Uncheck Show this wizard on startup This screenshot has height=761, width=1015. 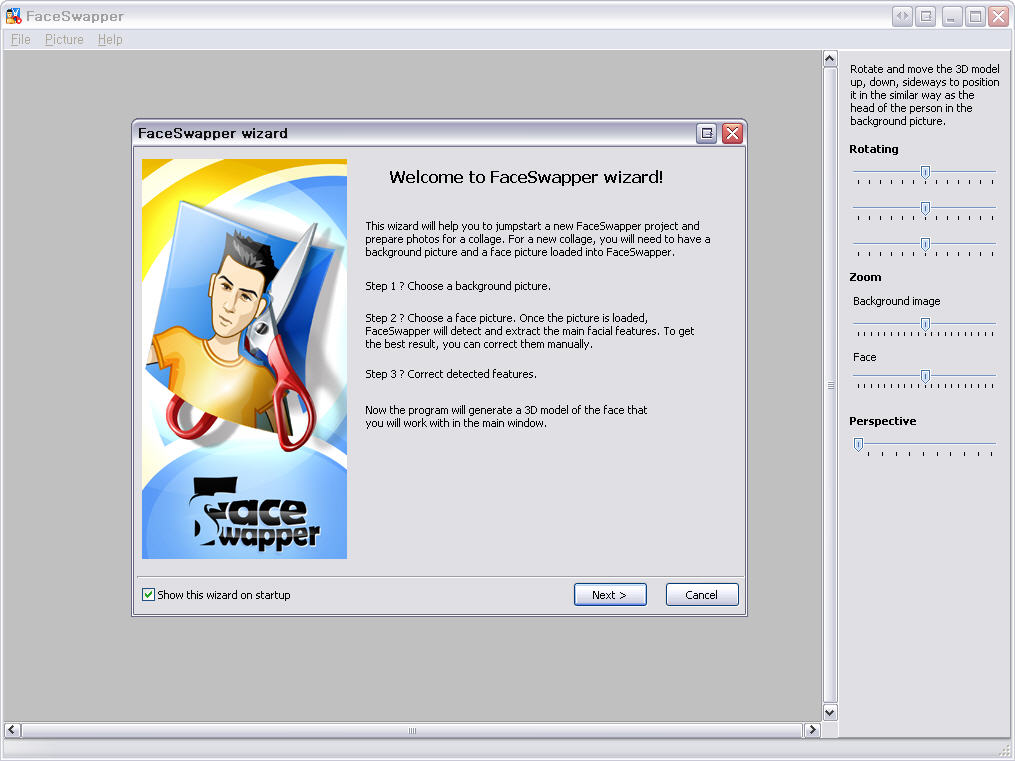[x=148, y=595]
